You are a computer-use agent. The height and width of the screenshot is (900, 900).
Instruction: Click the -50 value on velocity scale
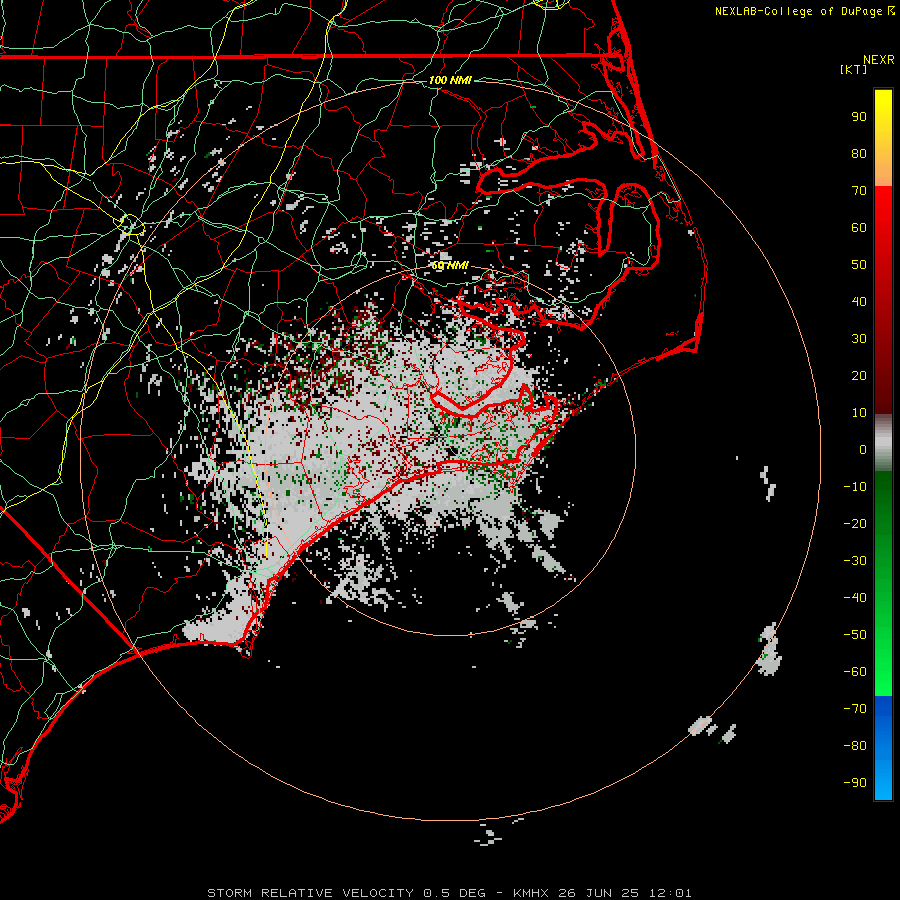(x=855, y=635)
